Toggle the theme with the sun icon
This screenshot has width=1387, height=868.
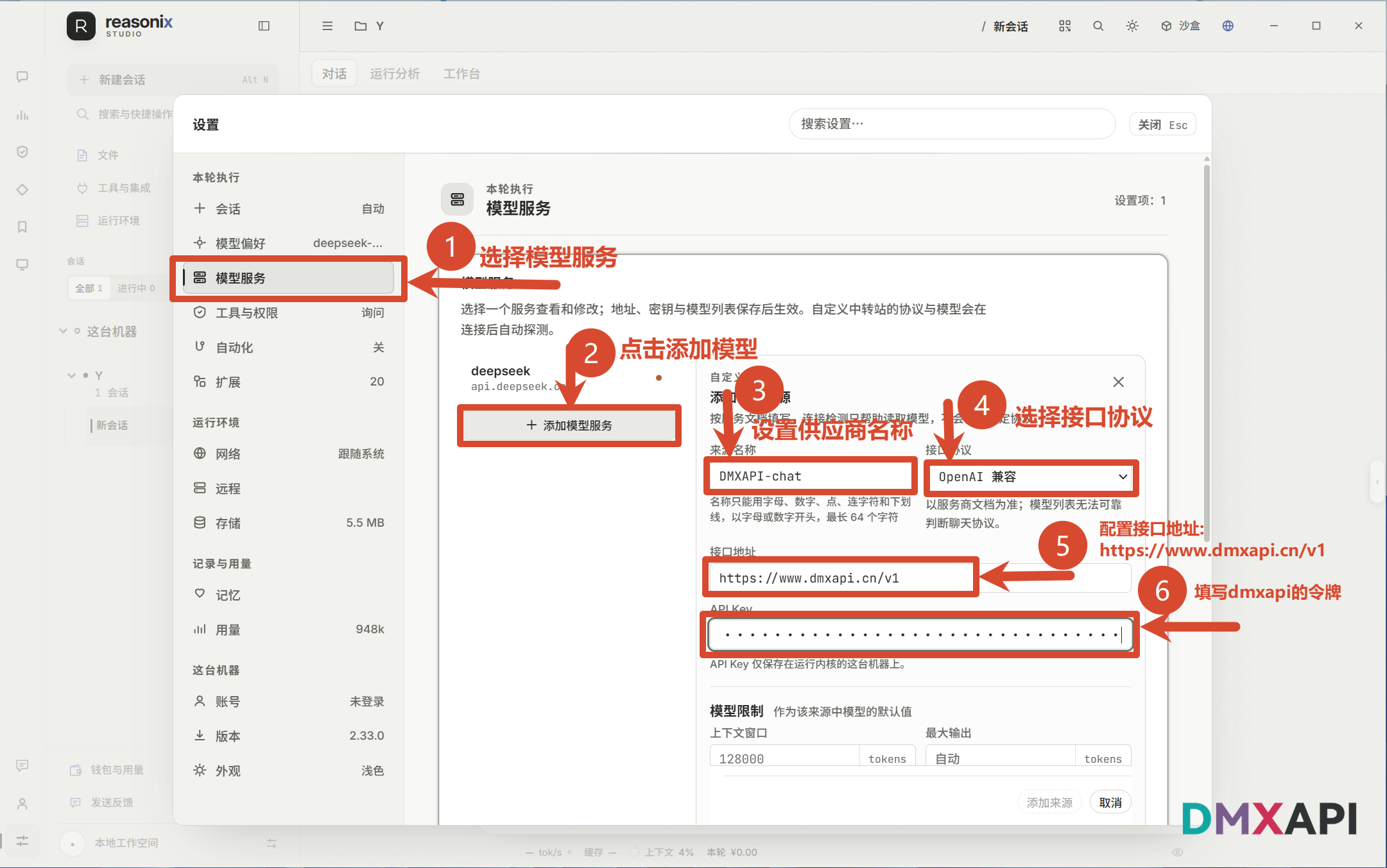[x=1132, y=26]
